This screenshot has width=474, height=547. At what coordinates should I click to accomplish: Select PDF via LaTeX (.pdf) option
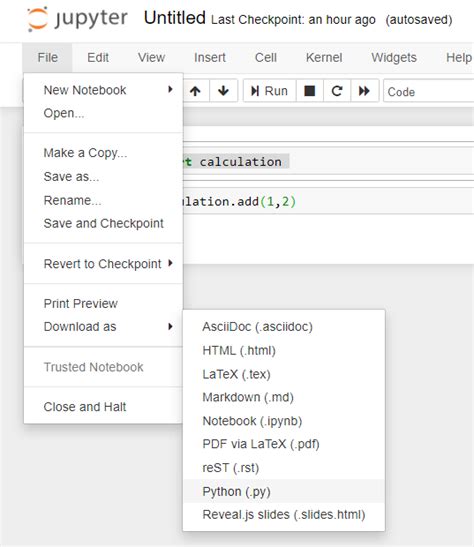click(x=284, y=444)
